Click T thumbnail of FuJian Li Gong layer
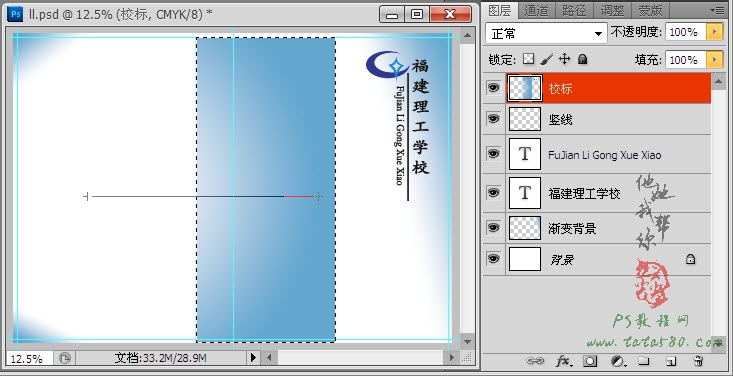Viewport: 733px width, 376px height. point(525,154)
